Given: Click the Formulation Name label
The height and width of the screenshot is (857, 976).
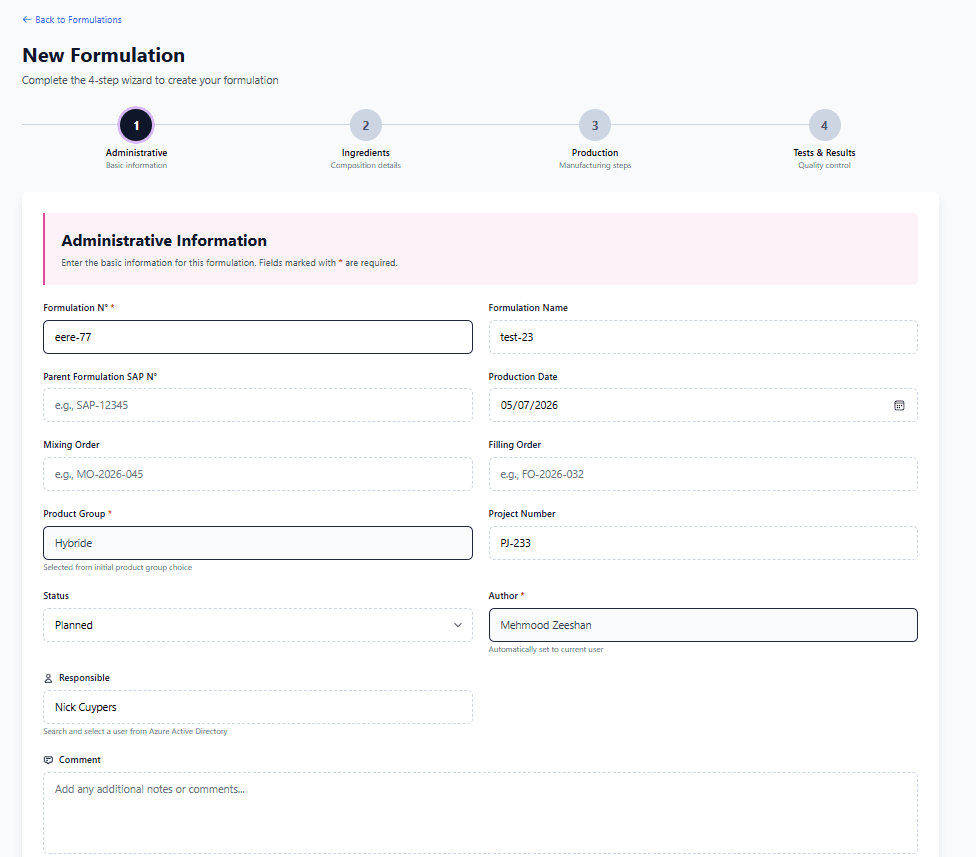Looking at the screenshot, I should 528,307.
